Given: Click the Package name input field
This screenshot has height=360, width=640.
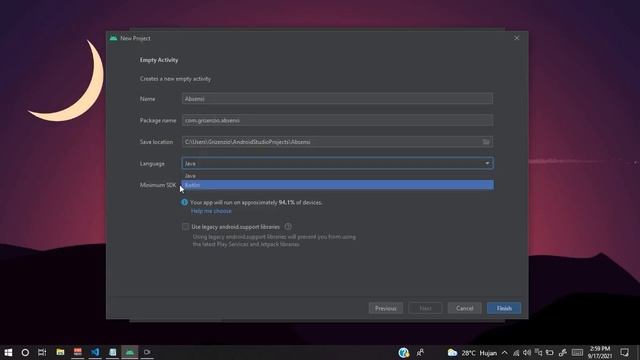Looking at the screenshot, I should click(337, 120).
